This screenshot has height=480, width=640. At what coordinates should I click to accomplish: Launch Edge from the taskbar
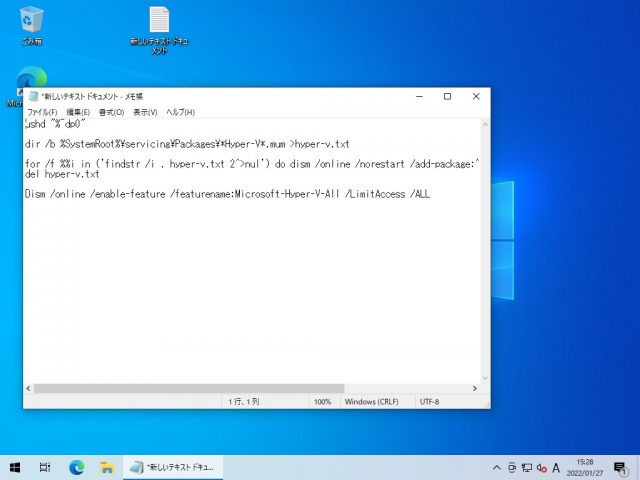76,467
